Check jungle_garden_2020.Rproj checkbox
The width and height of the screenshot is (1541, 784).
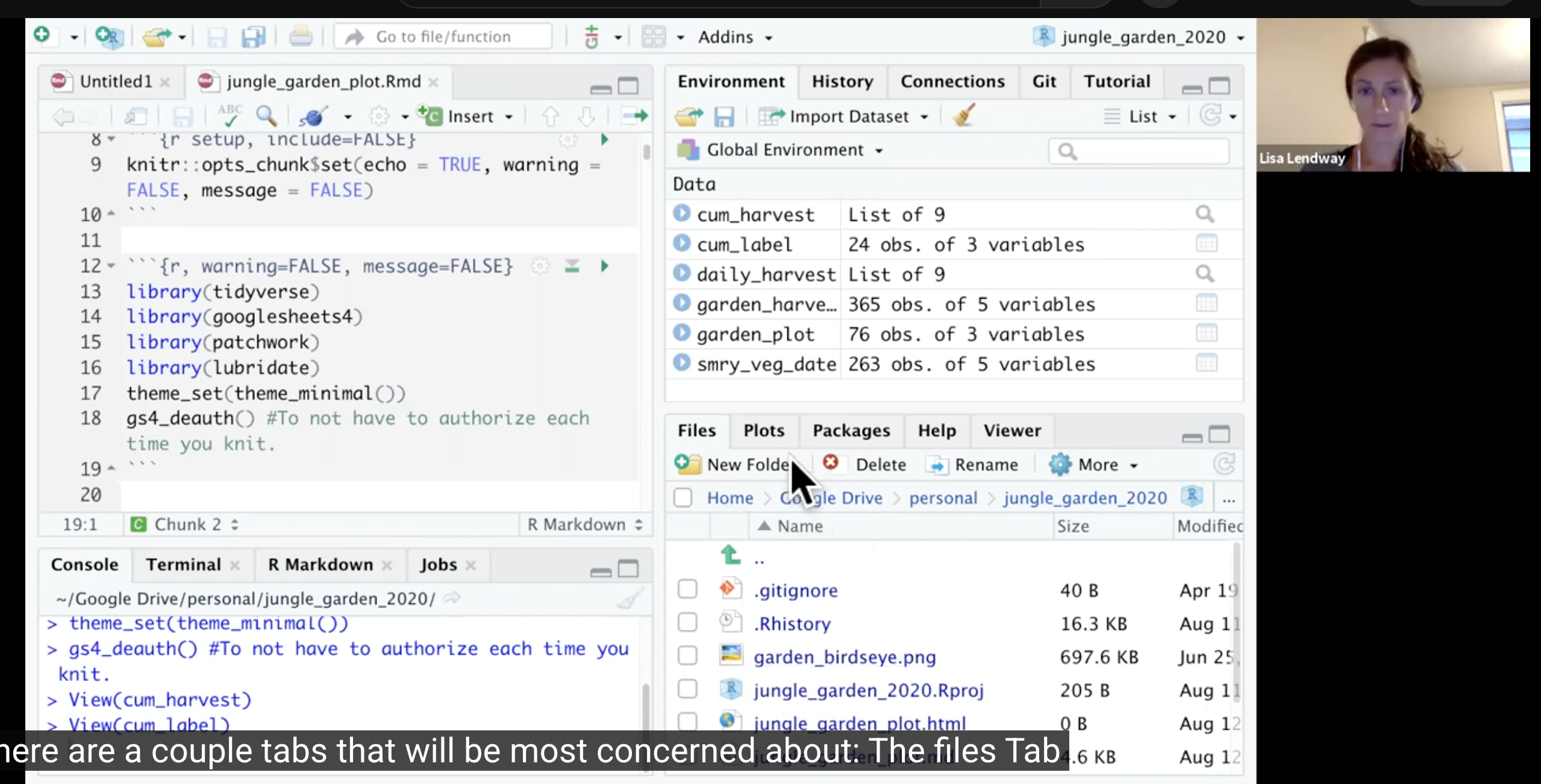click(687, 688)
